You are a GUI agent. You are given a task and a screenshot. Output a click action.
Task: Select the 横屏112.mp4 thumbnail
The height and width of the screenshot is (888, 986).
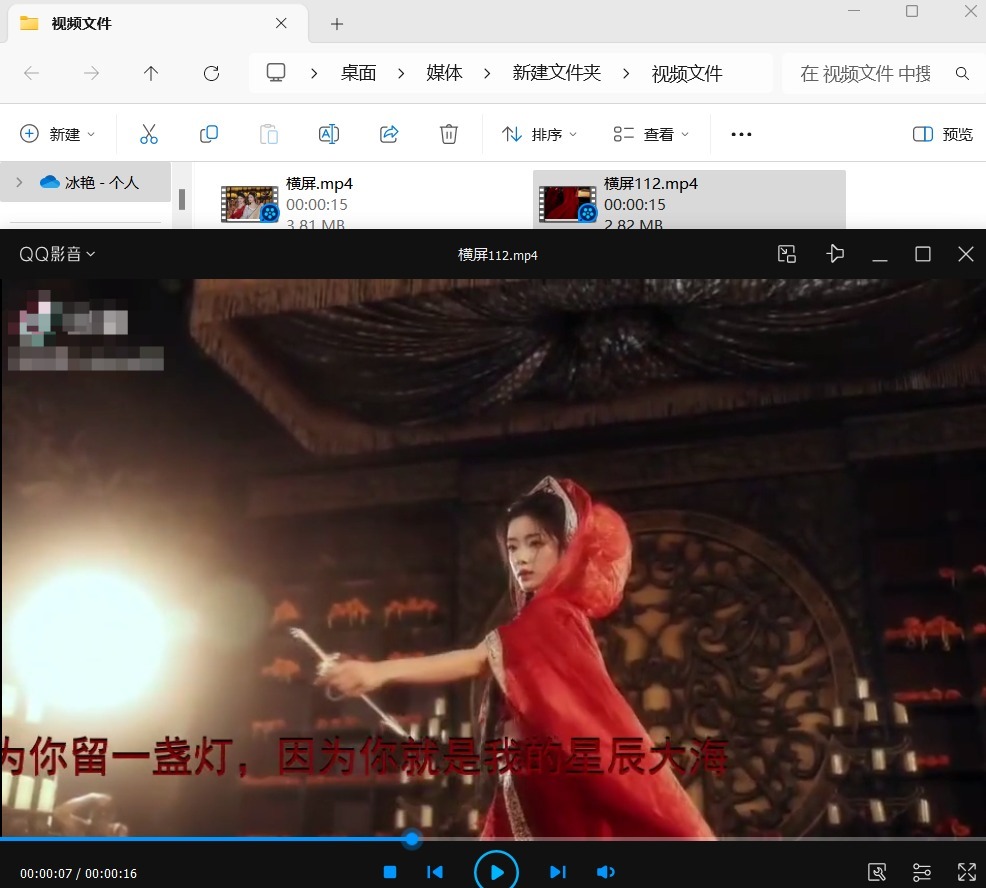click(x=568, y=204)
